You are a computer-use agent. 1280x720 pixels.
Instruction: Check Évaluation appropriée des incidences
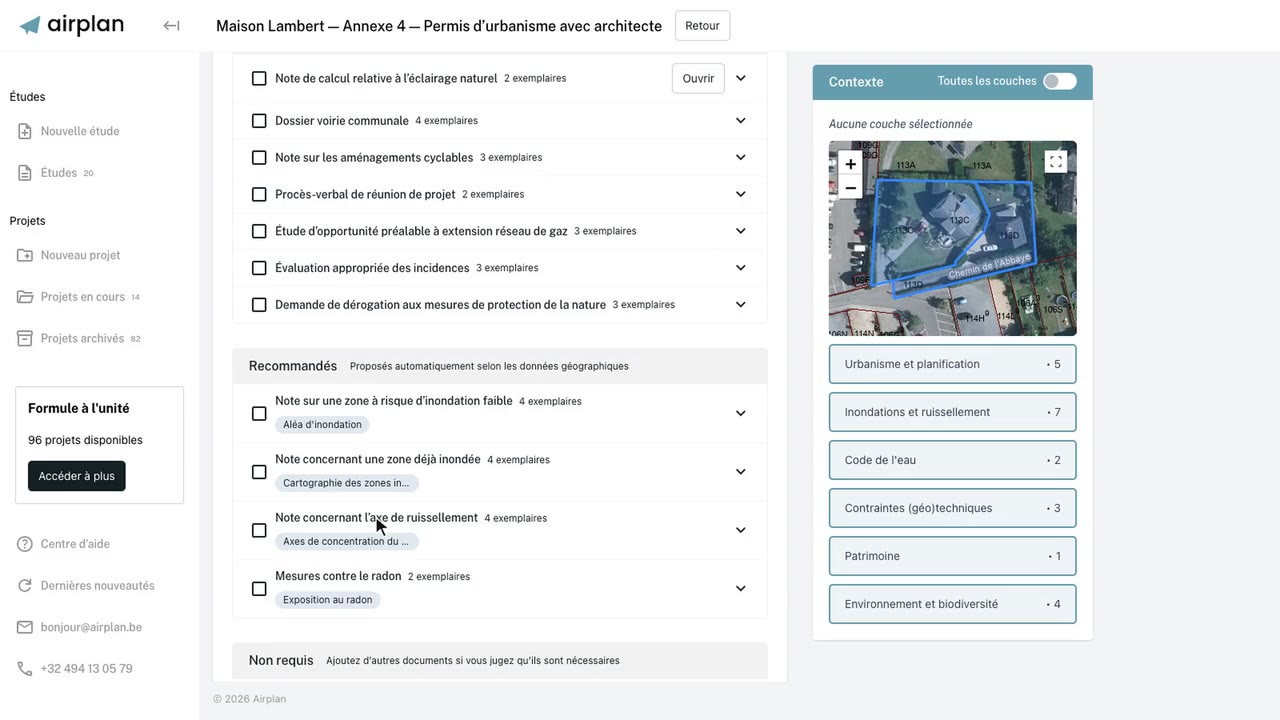[259, 268]
